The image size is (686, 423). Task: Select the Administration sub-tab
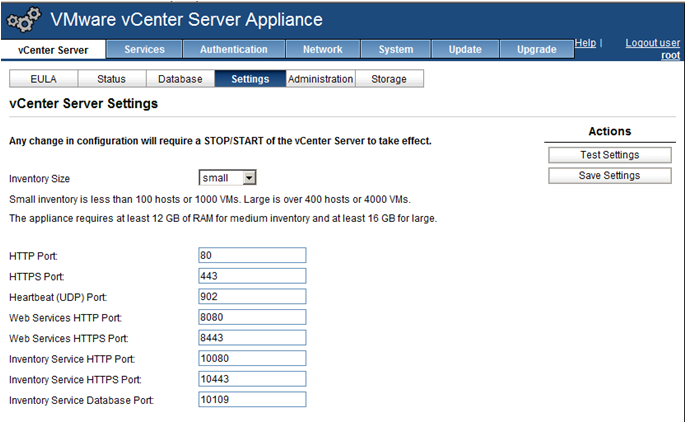[320, 79]
